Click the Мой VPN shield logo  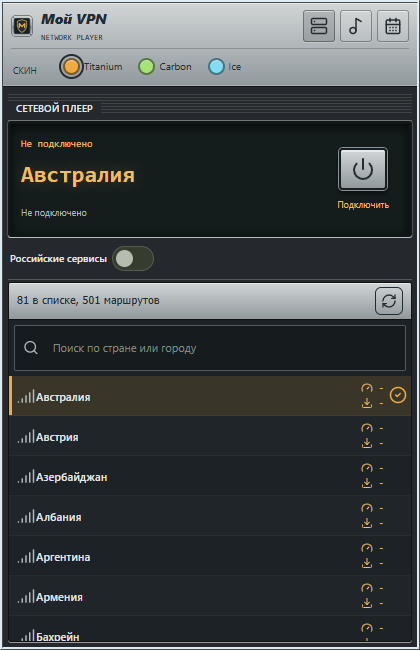tap(22, 26)
